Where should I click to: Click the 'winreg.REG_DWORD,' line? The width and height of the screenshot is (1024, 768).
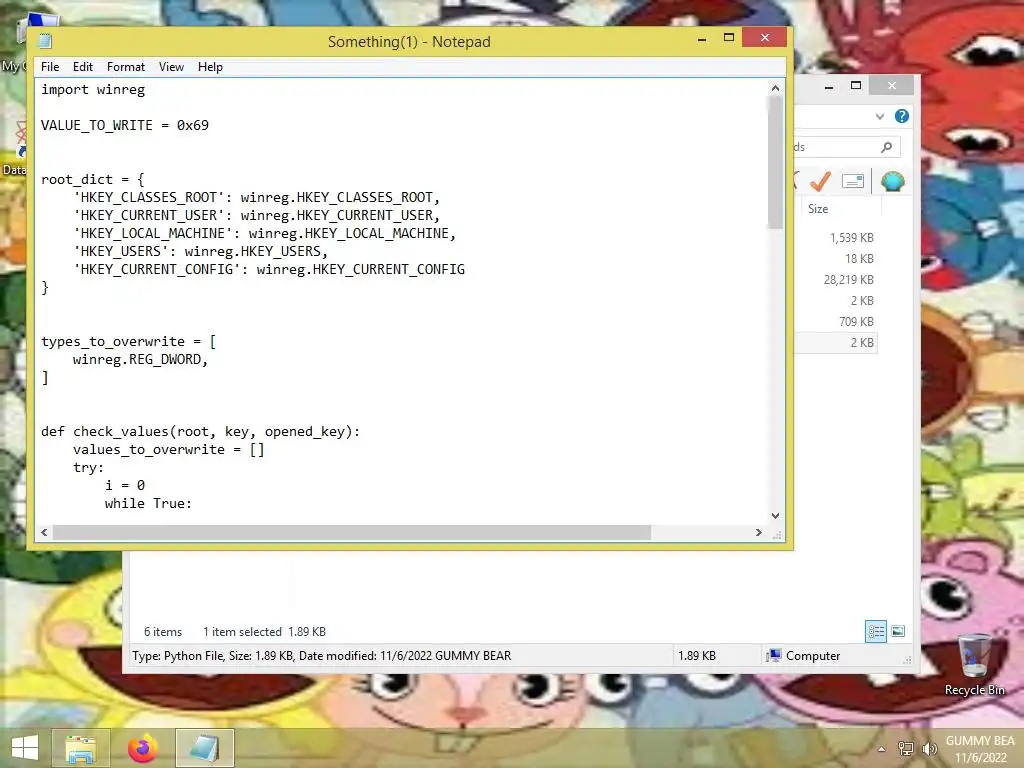[140, 359]
